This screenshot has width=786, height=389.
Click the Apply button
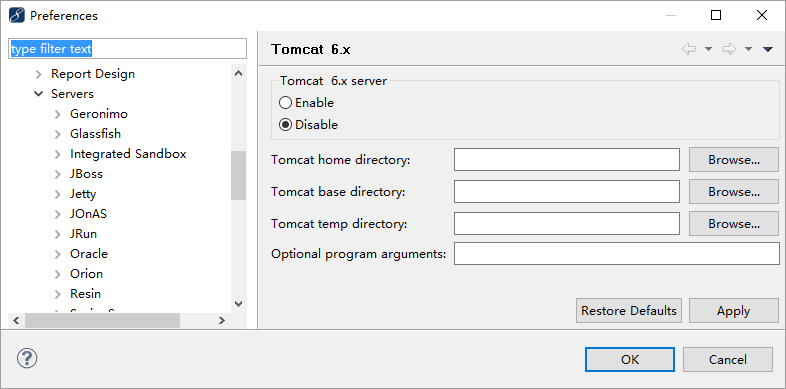(x=733, y=311)
